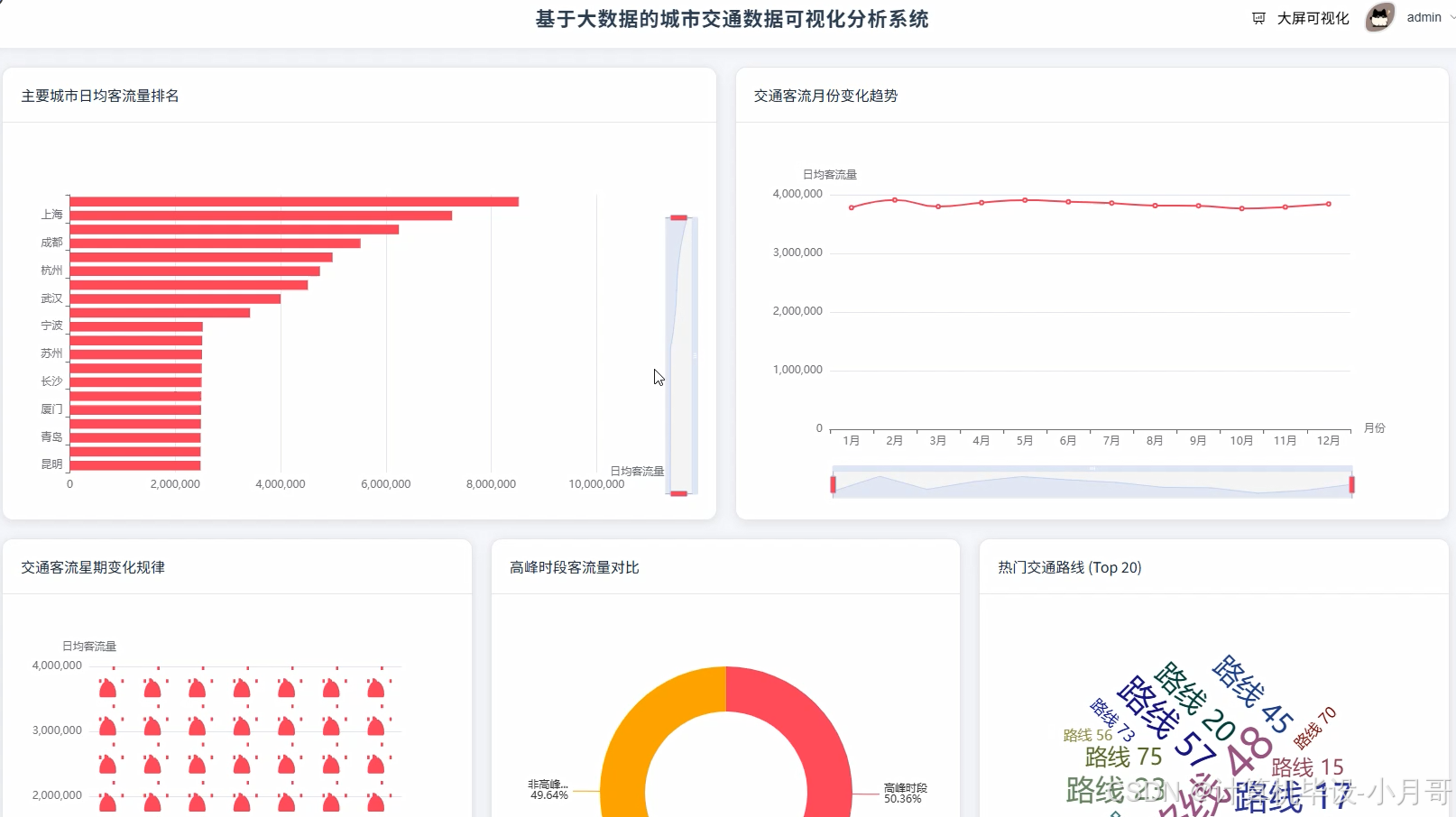Click the 6月 axis label
Image resolution: width=1456 pixels, height=817 pixels.
coord(1068,441)
